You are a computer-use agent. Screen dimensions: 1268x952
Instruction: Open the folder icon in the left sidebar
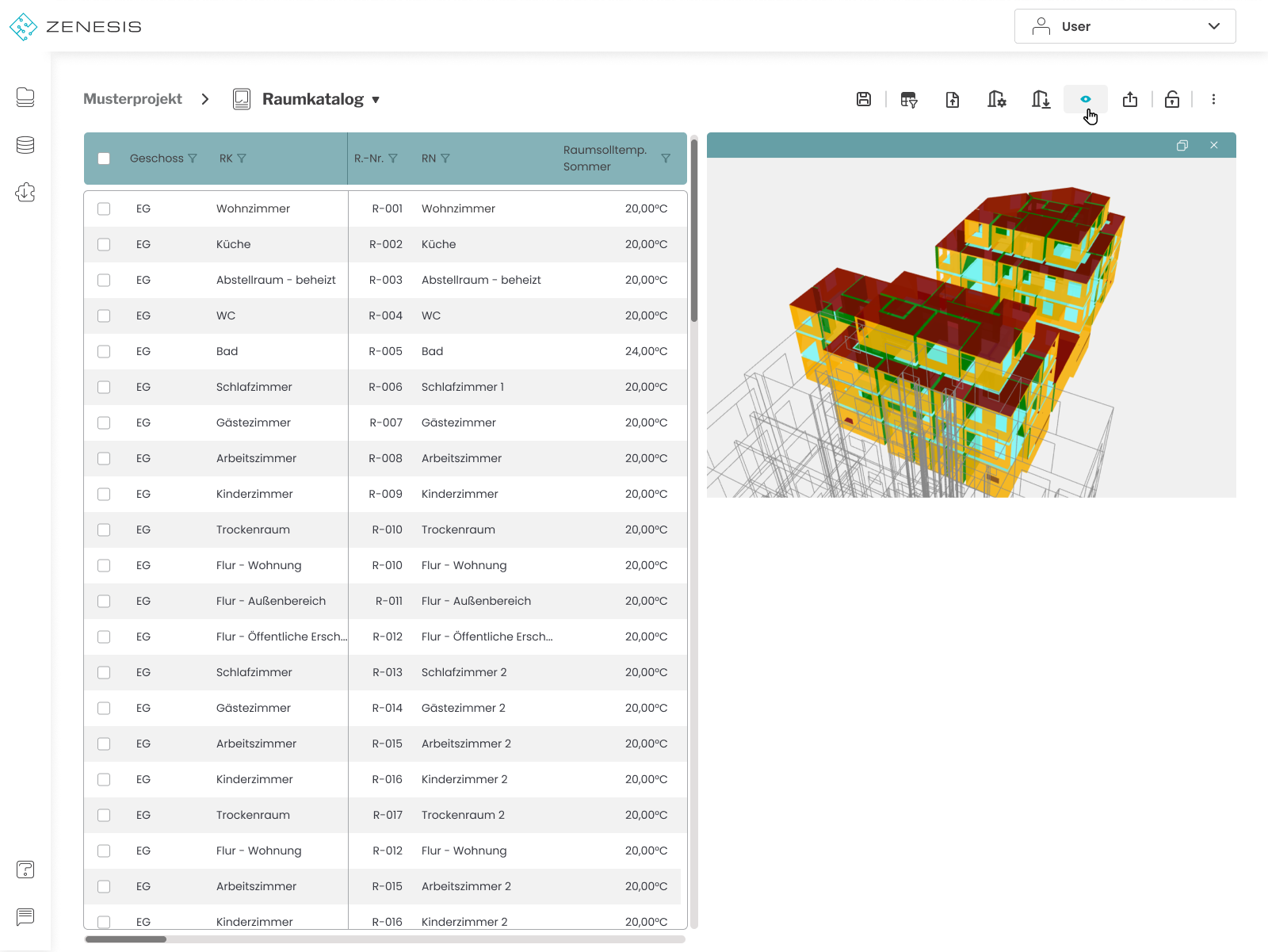[x=25, y=97]
